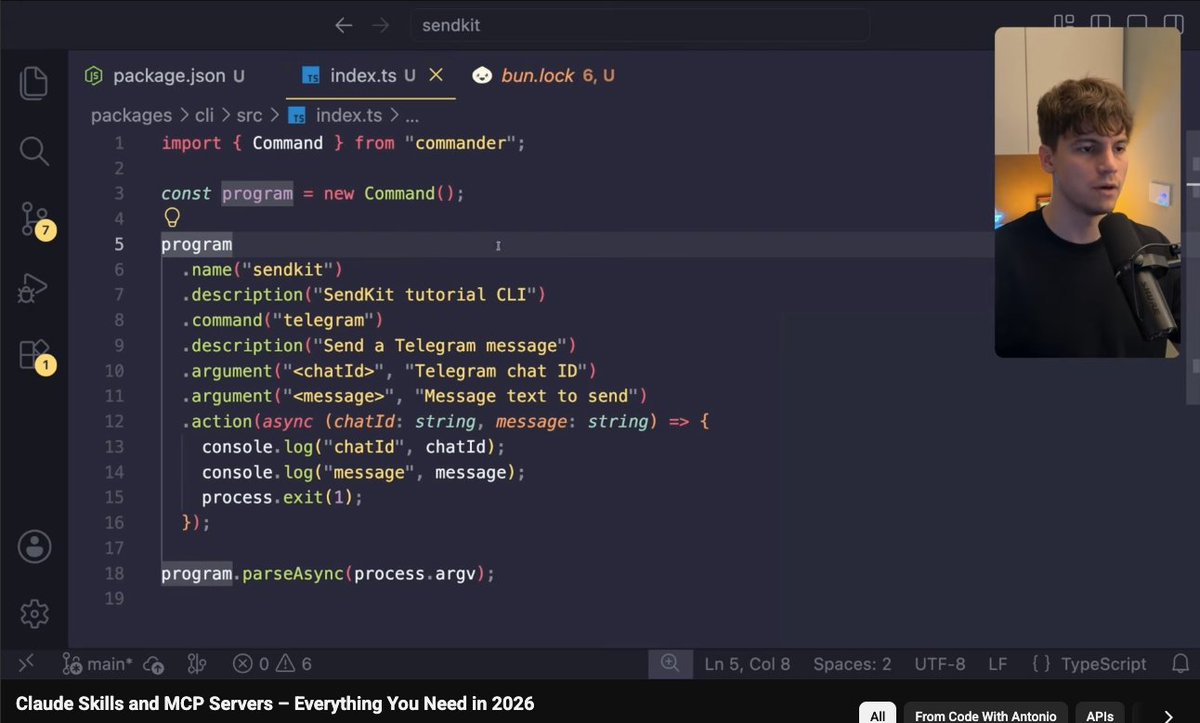
Task: Open problems: 0 errors 6 warnings
Action: pyautogui.click(x=272, y=664)
